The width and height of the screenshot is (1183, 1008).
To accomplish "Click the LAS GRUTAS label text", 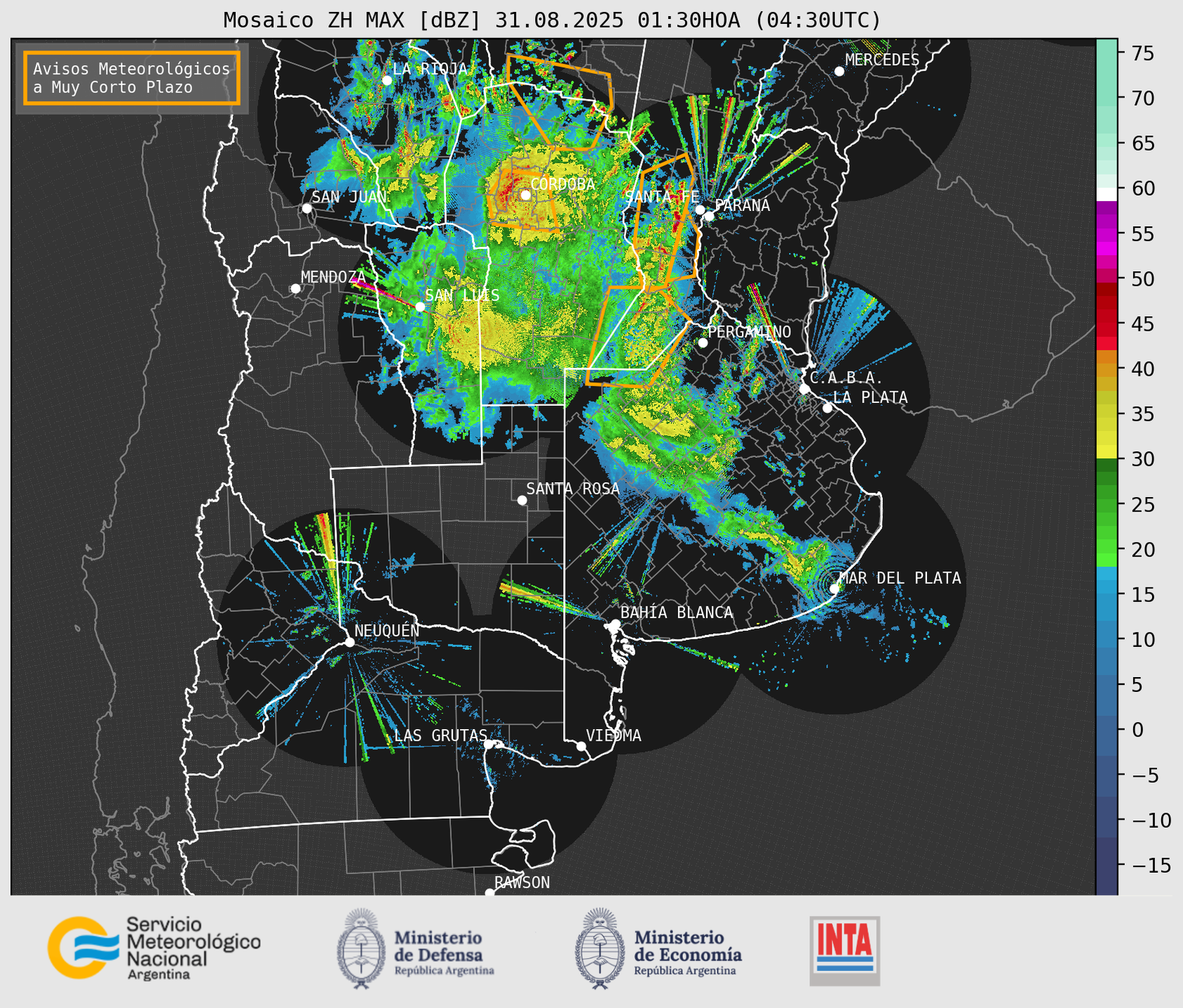I will [440, 735].
